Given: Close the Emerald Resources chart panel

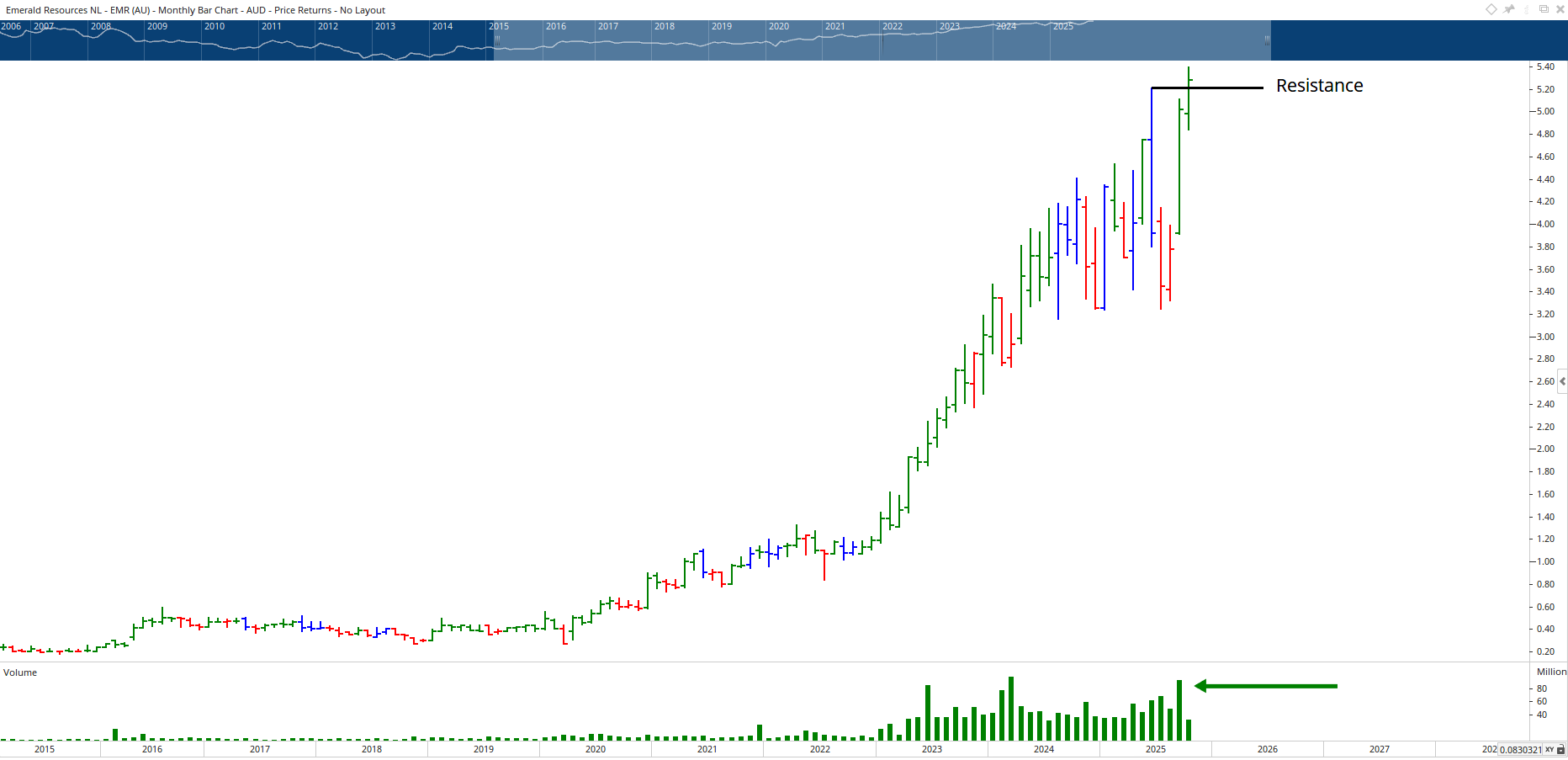Looking at the screenshot, I should 1559,9.
